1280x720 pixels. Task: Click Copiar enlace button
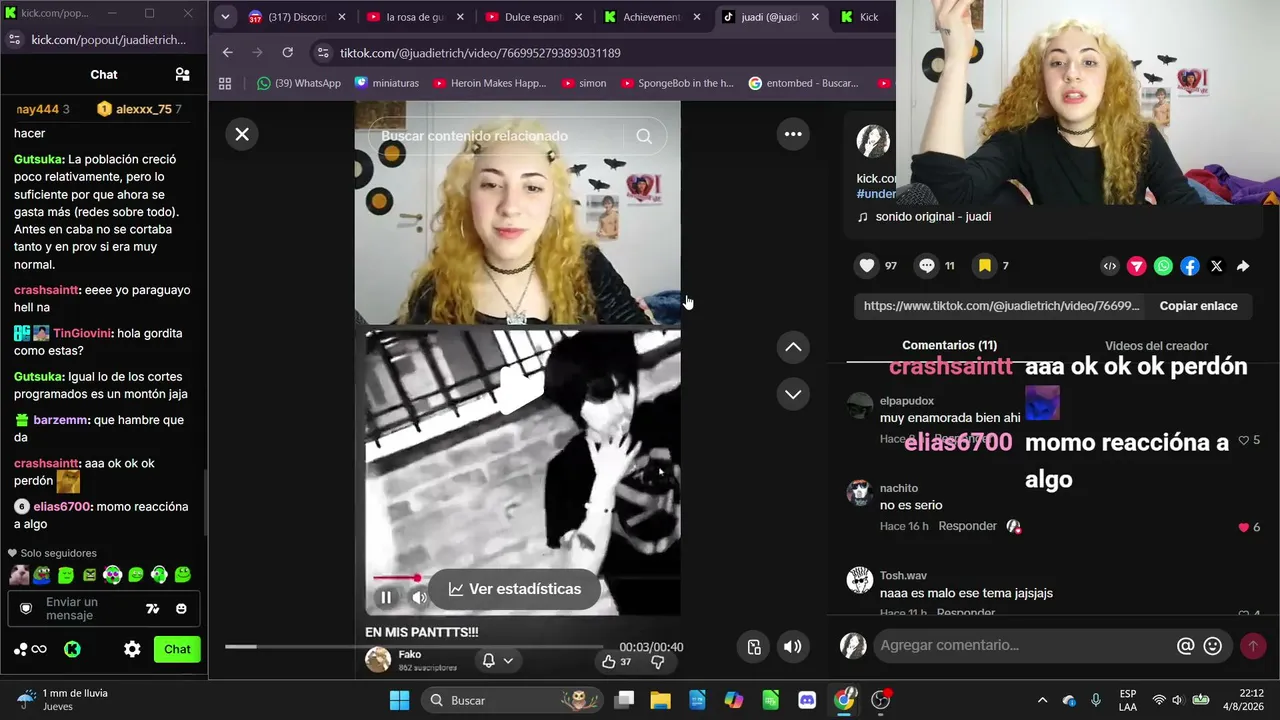click(x=1198, y=306)
